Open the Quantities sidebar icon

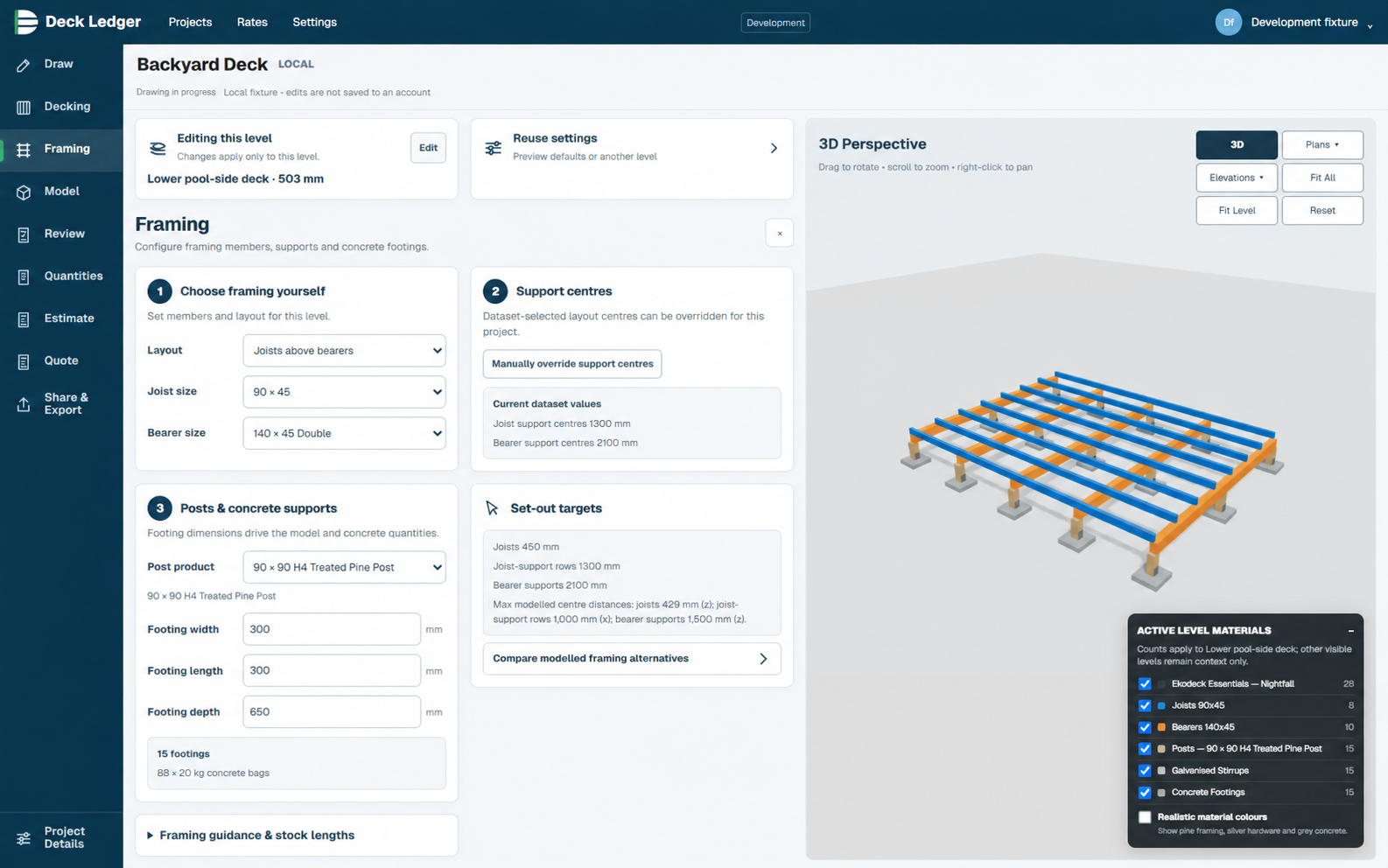click(x=24, y=276)
